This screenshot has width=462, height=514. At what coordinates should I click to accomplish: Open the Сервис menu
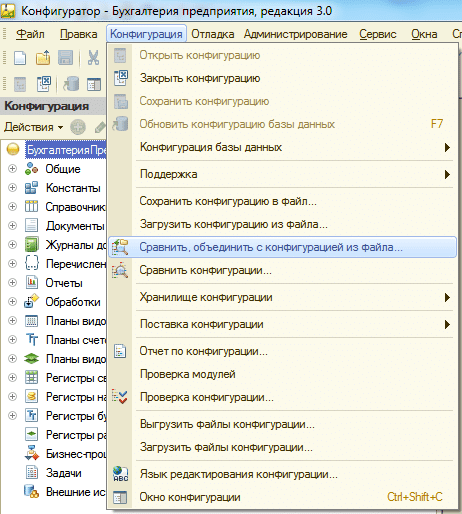coord(378,34)
